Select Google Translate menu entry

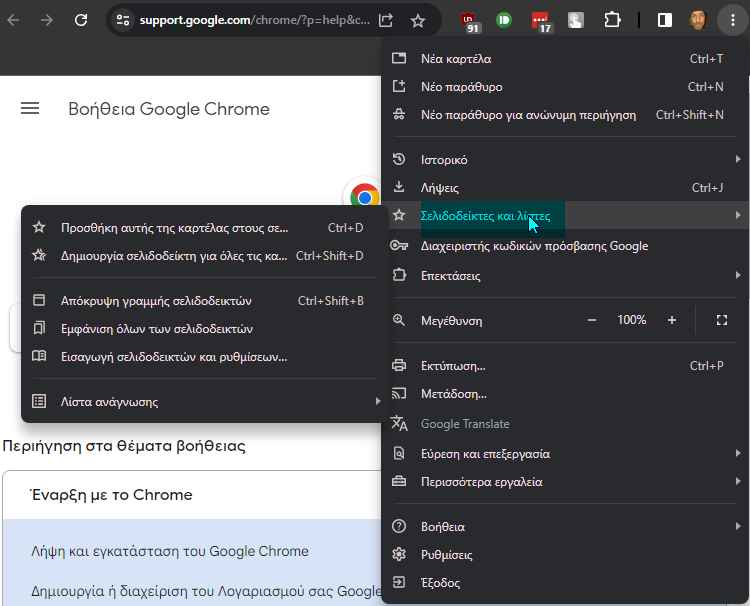pyautogui.click(x=565, y=424)
